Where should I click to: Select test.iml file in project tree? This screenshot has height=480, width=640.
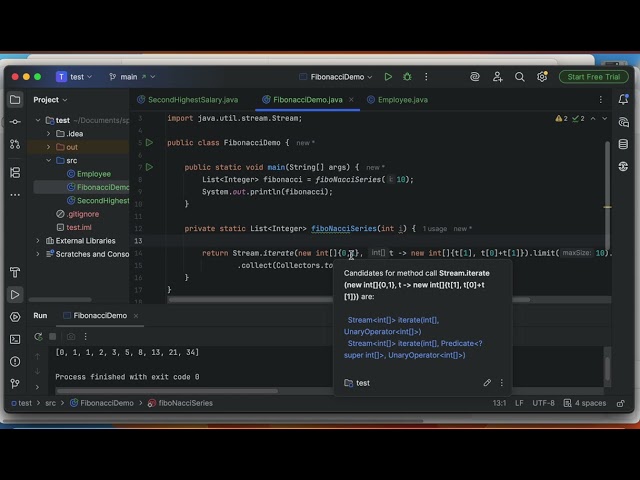tap(74, 227)
